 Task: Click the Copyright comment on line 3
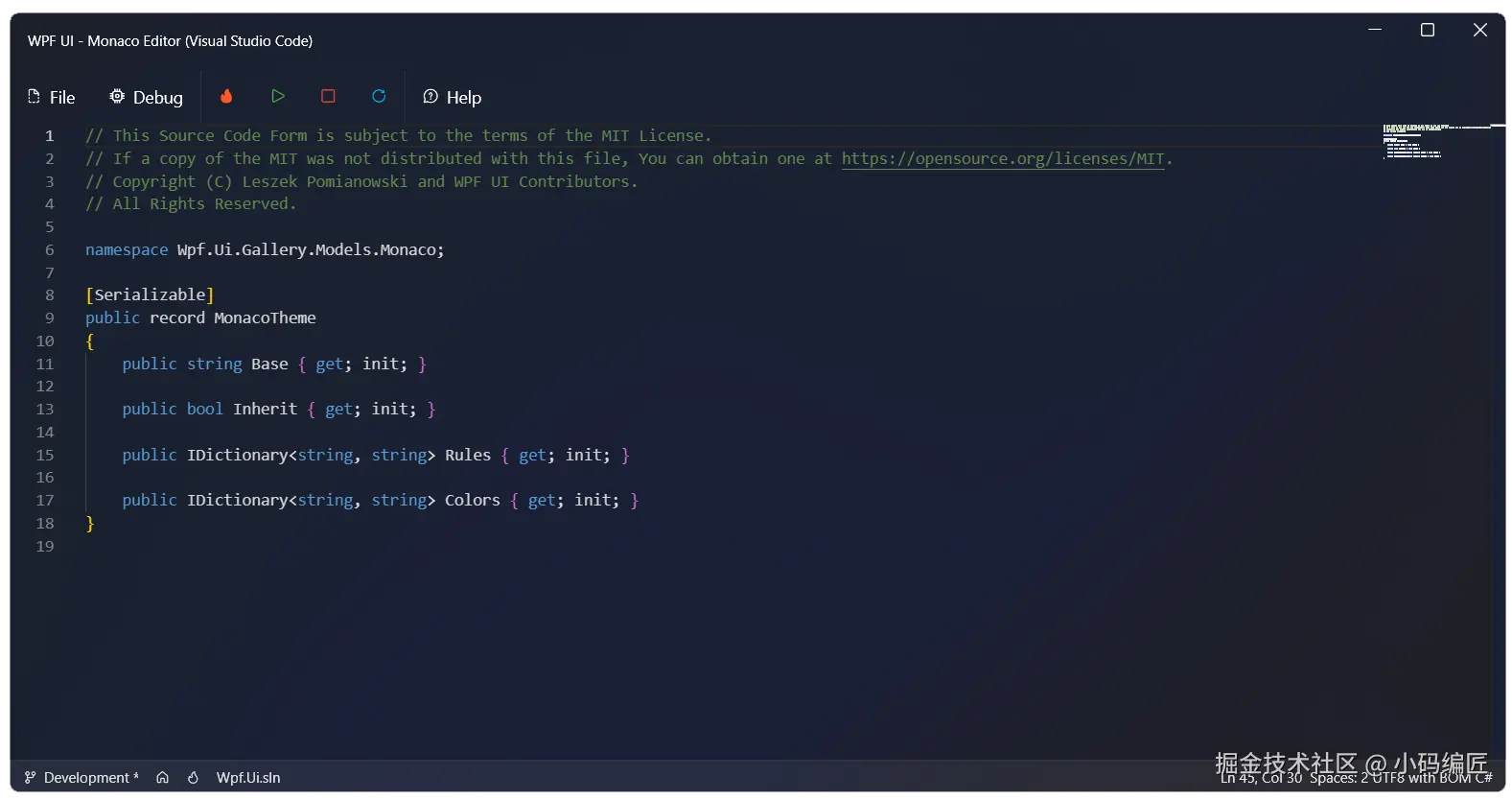click(x=361, y=181)
